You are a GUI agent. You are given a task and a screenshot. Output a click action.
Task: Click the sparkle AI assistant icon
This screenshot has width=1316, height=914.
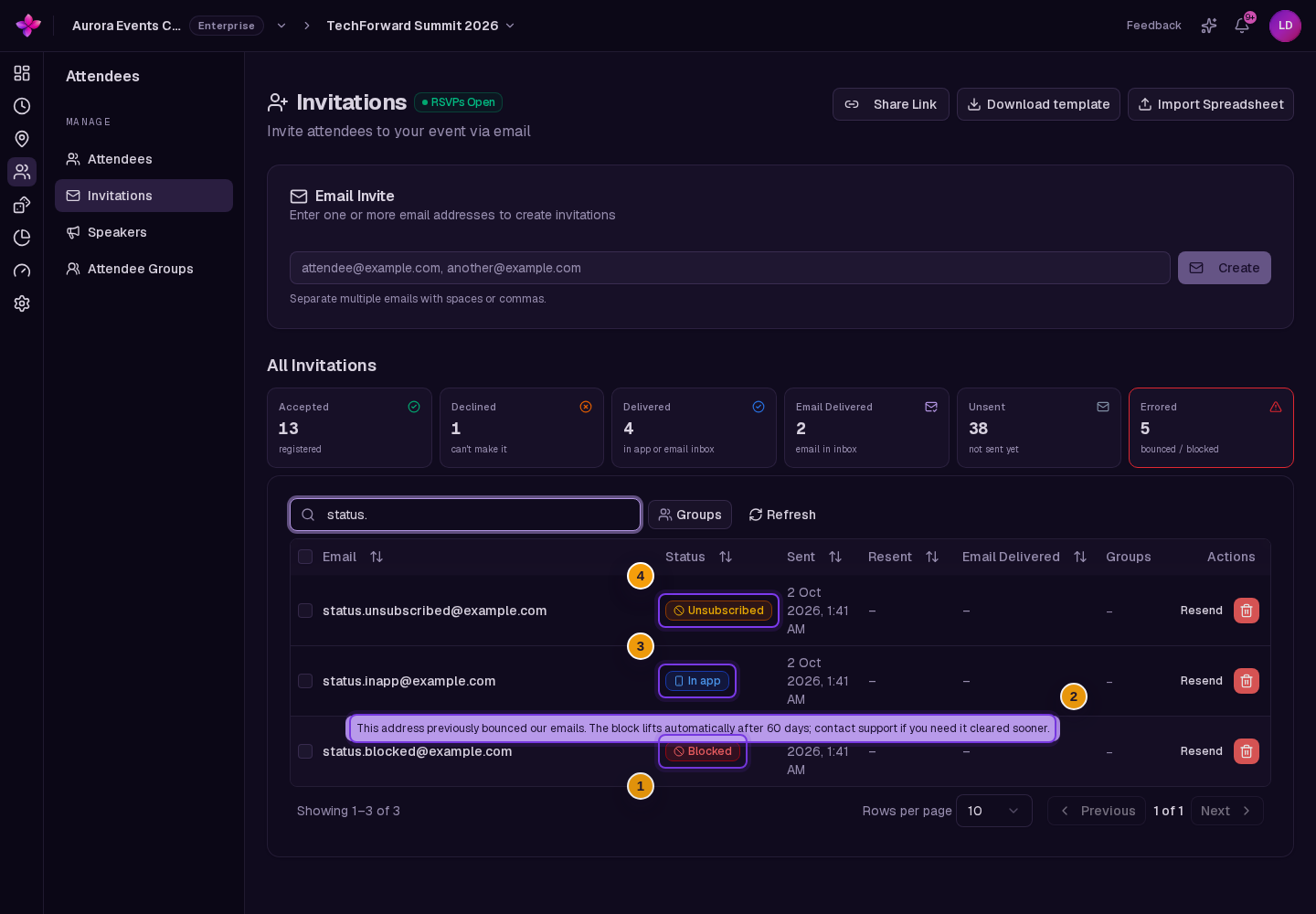tap(1209, 26)
